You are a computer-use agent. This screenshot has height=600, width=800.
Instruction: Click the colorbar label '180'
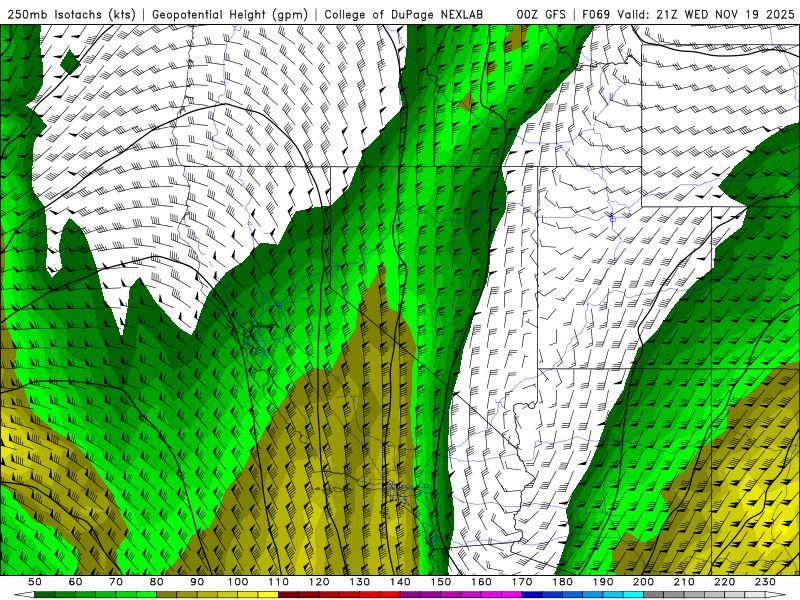tap(563, 582)
